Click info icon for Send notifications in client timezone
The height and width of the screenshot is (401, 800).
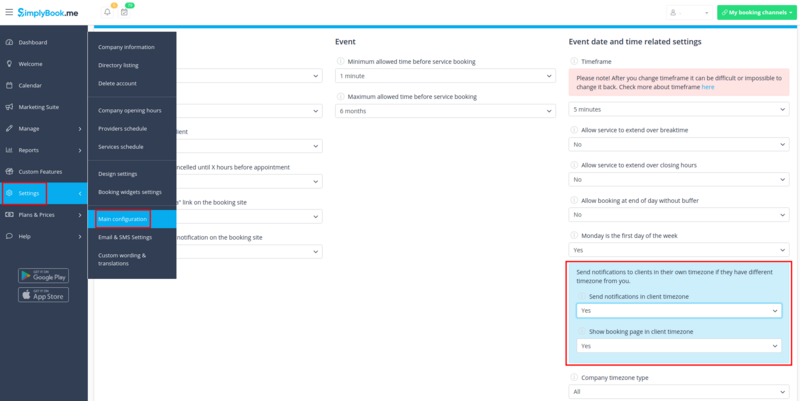581,296
